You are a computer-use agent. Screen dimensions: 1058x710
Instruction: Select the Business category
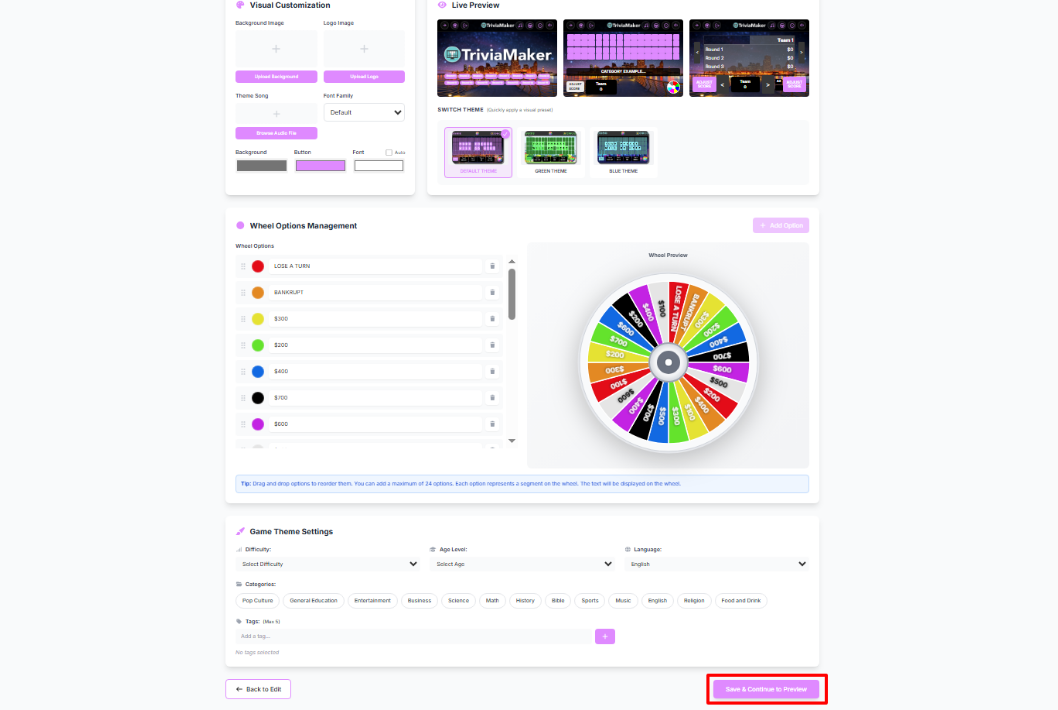(x=419, y=601)
